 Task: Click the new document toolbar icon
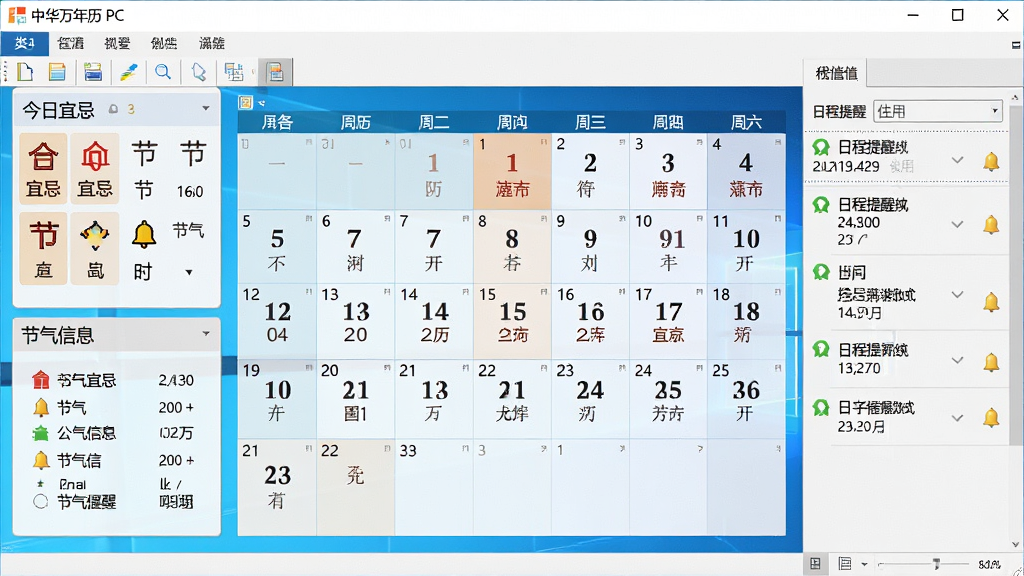coord(25,72)
